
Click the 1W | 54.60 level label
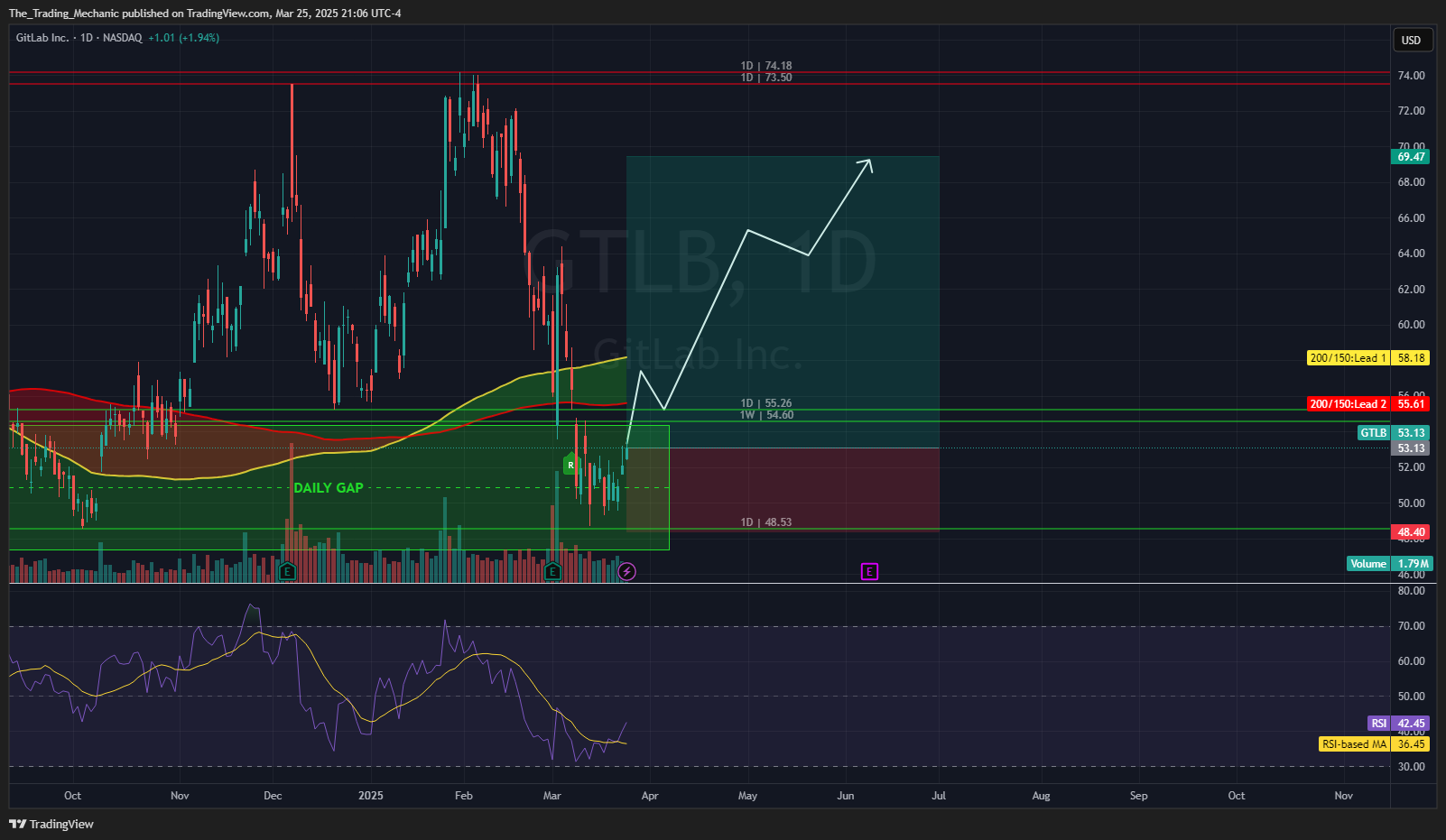[766, 415]
